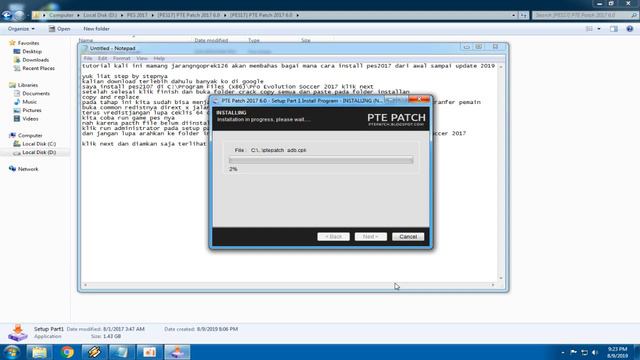Open Pictures library in sidebar

click(x=32, y=110)
